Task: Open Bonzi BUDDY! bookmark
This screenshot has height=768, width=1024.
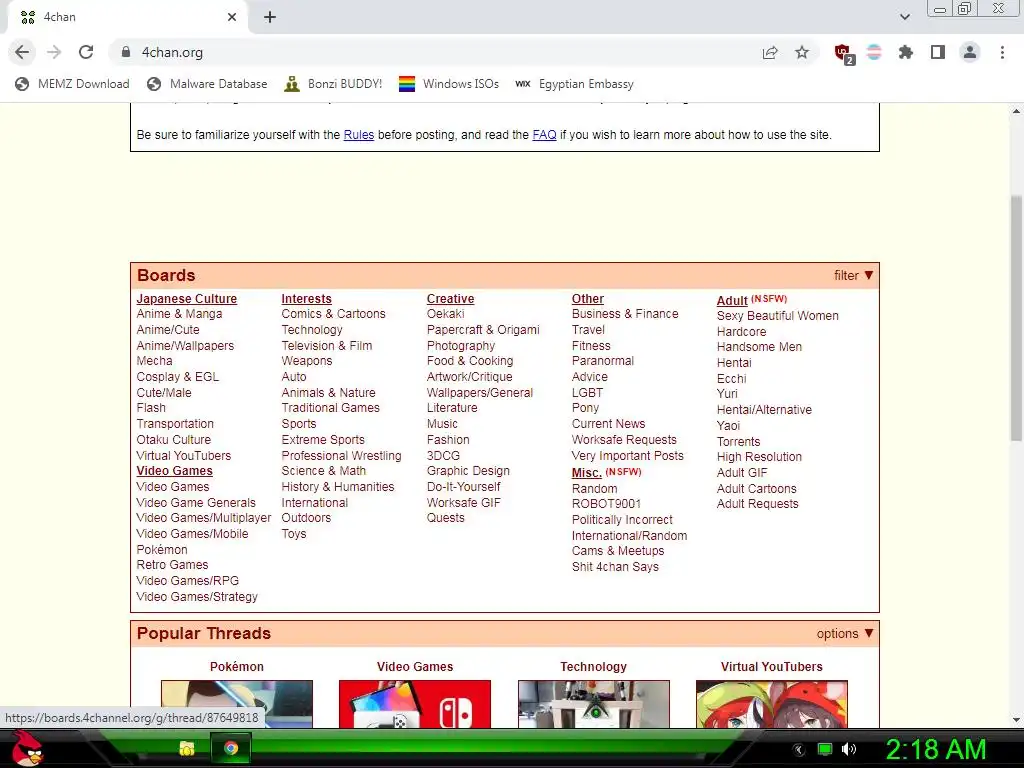Action: coord(333,84)
